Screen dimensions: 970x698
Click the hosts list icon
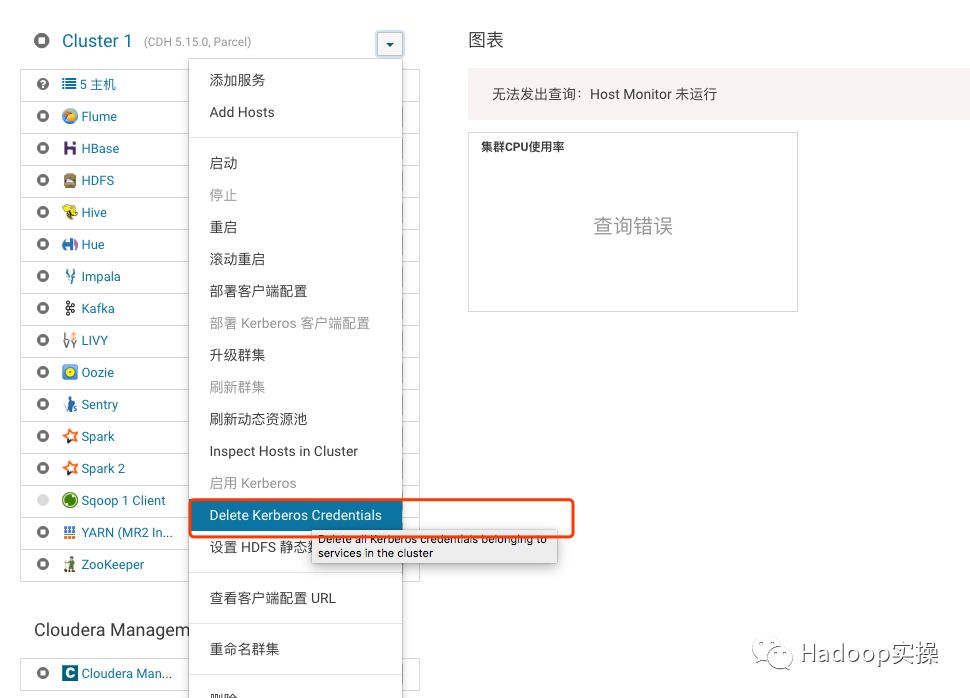coord(69,84)
